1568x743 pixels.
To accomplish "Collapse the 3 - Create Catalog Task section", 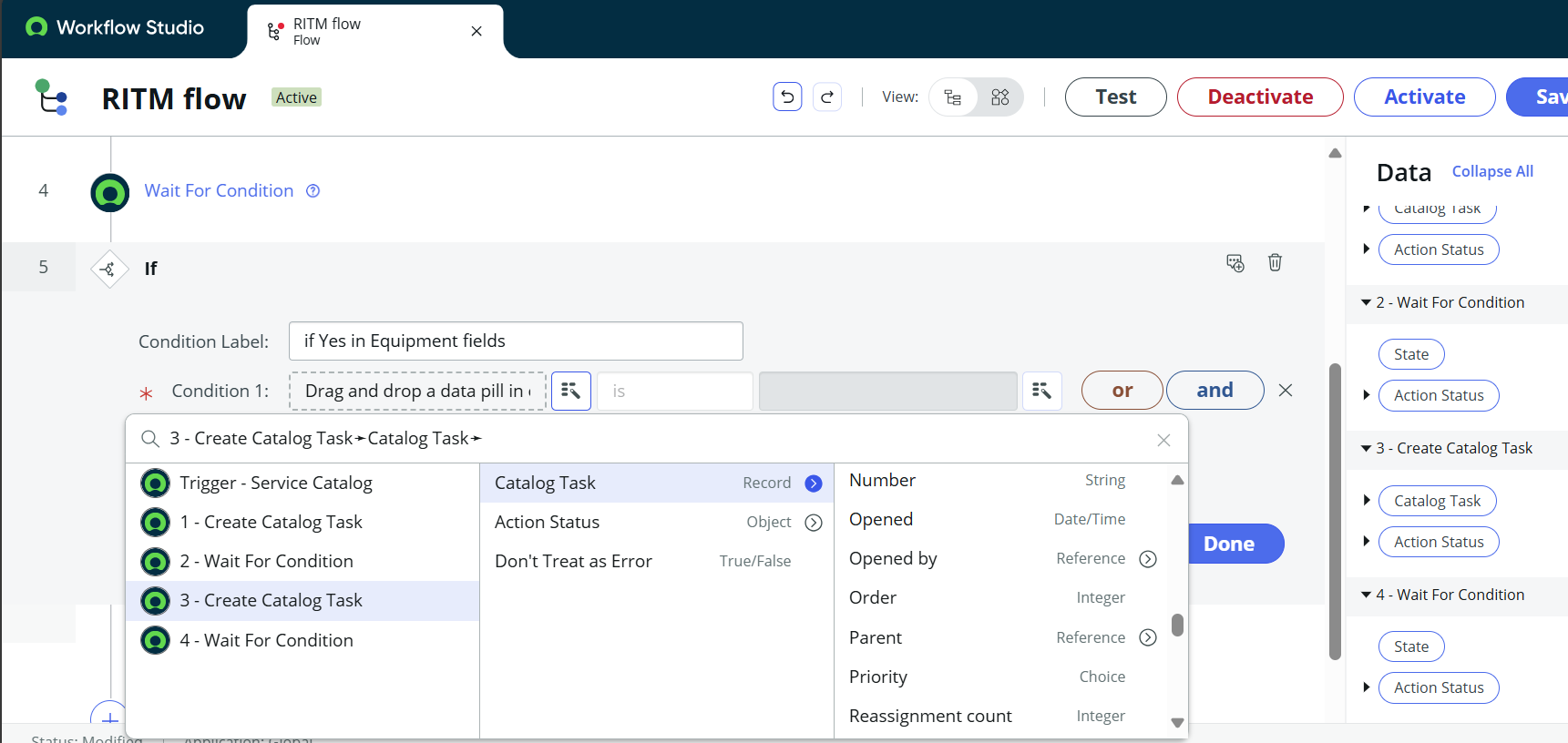I will (x=1366, y=448).
